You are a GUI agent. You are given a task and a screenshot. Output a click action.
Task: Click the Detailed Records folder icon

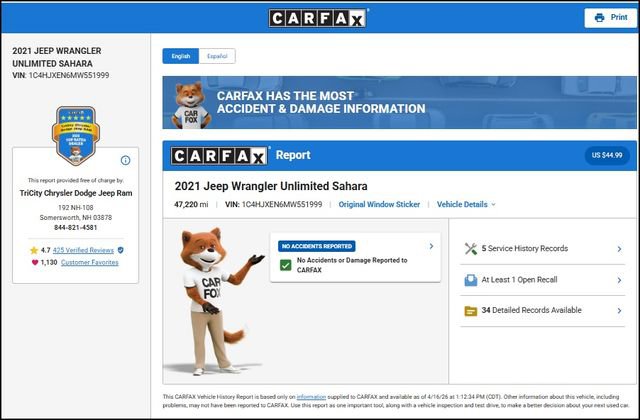471,311
